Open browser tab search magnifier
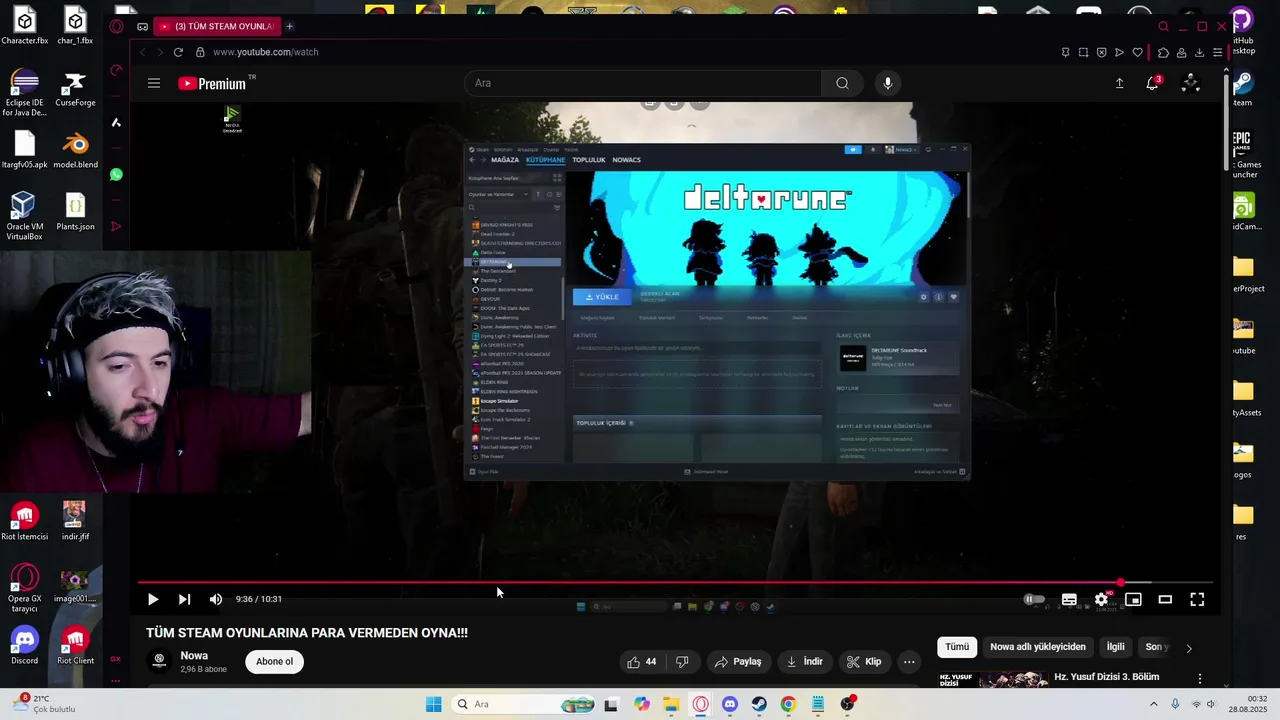The image size is (1280, 720). tap(1163, 26)
